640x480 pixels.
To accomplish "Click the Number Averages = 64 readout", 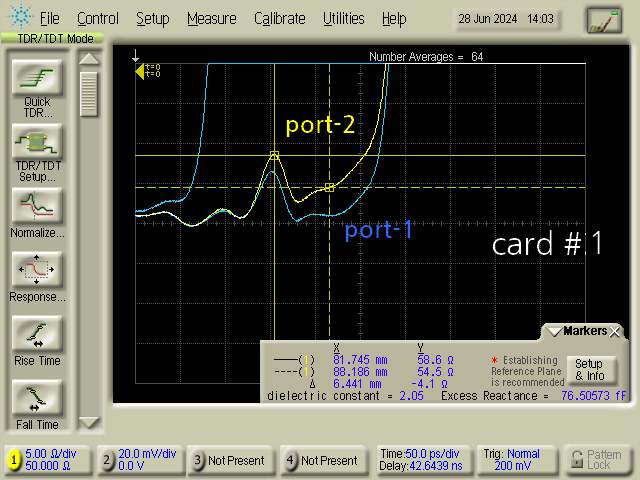I will [426, 57].
